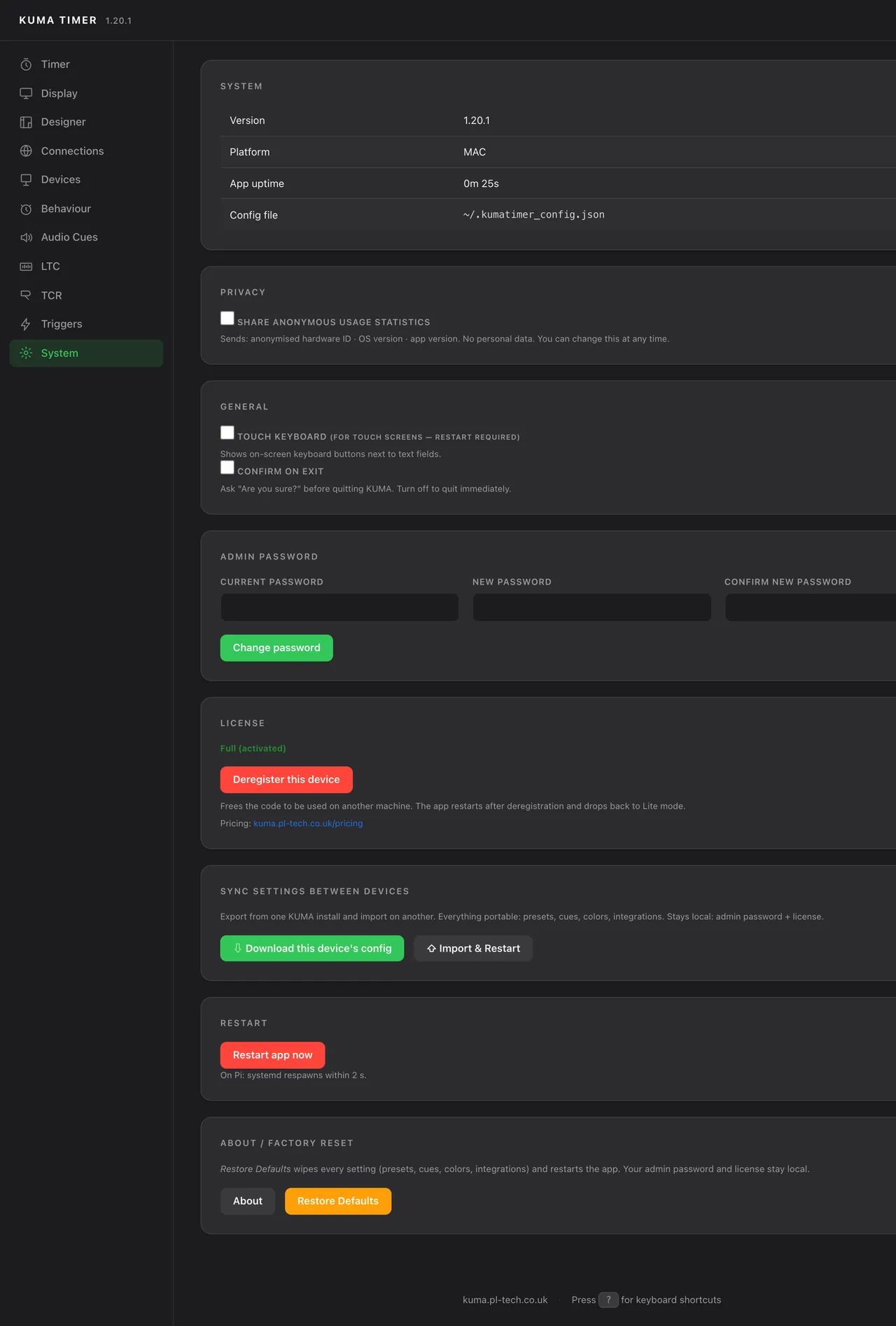The image size is (896, 1326).
Task: Click the Timer stopwatch icon in sidebar
Action: point(26,64)
